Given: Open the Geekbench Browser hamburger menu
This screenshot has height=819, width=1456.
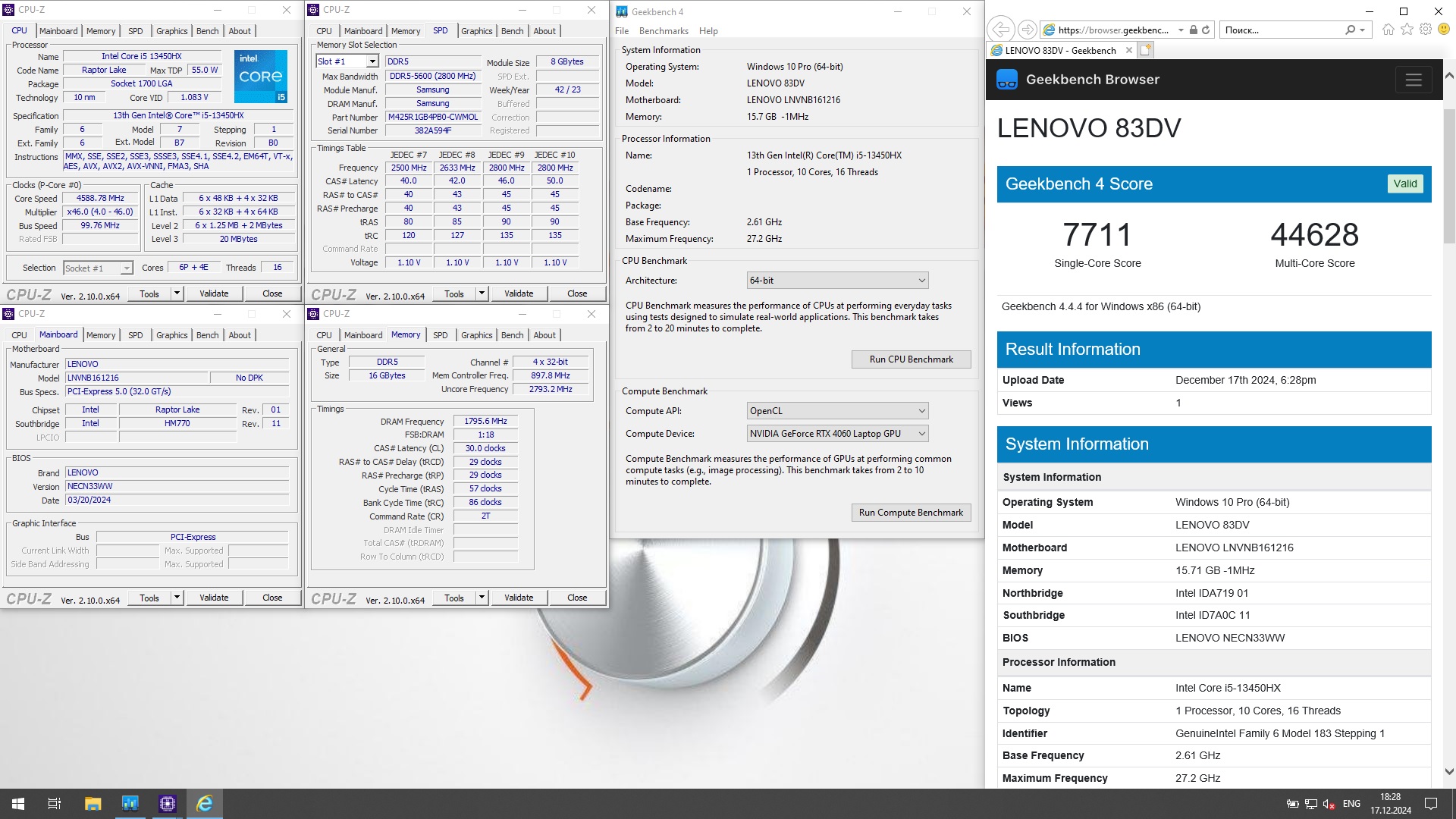Looking at the screenshot, I should pyautogui.click(x=1413, y=80).
